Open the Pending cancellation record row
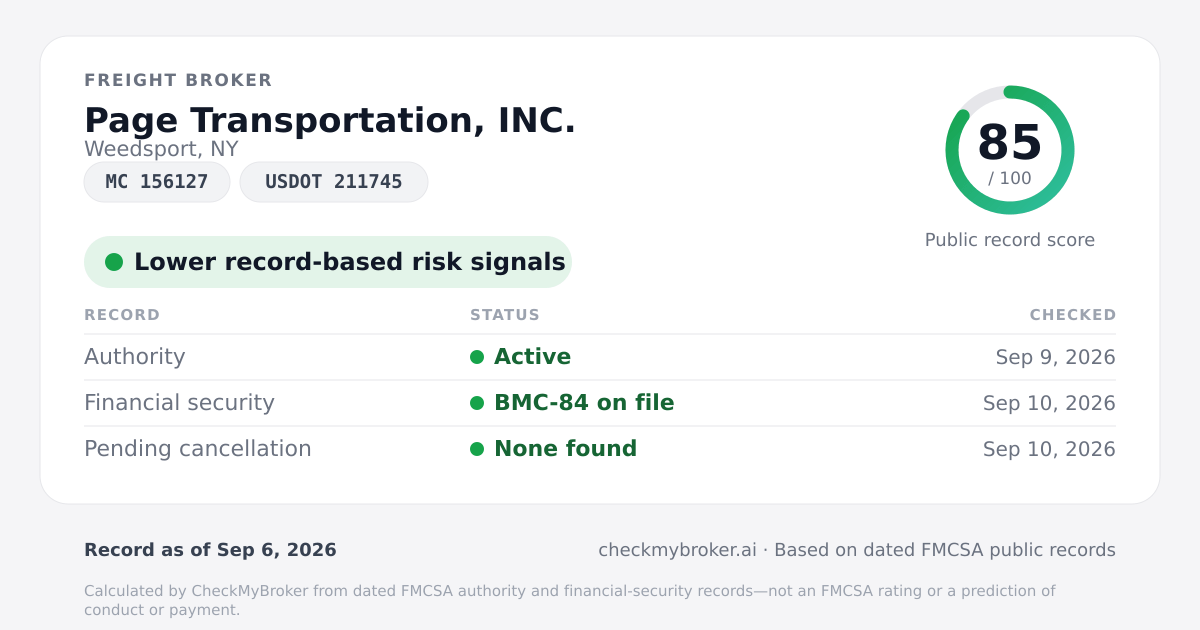Viewport: 1200px width, 630px height. tap(600, 449)
